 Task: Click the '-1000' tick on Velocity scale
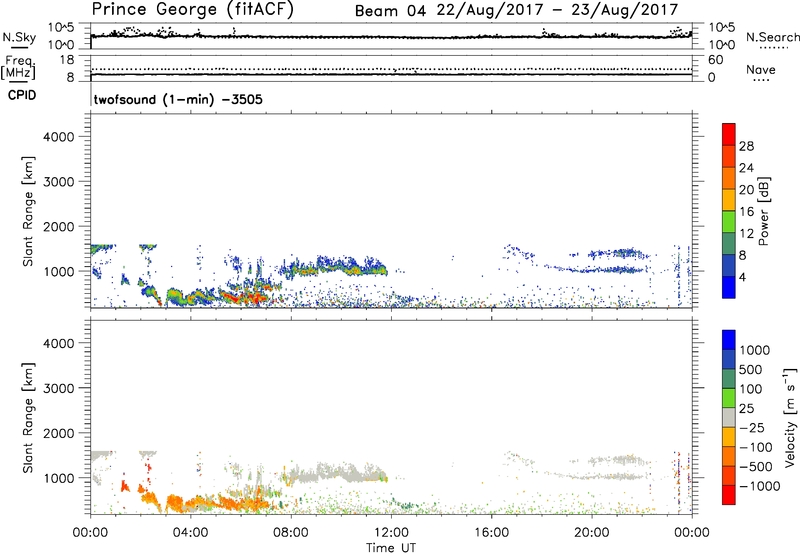[x=759, y=486]
